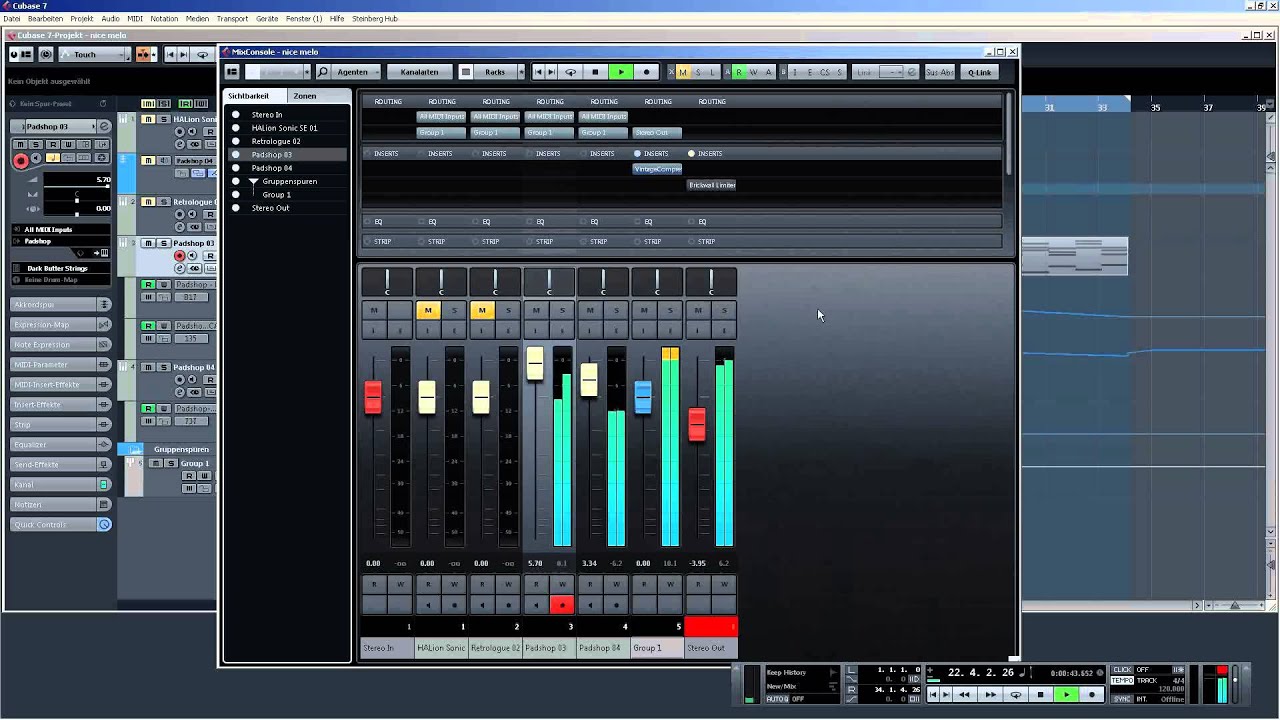Collapse the Gruppenspuren tree node
Image resolution: width=1280 pixels, height=720 pixels.
pos(254,182)
